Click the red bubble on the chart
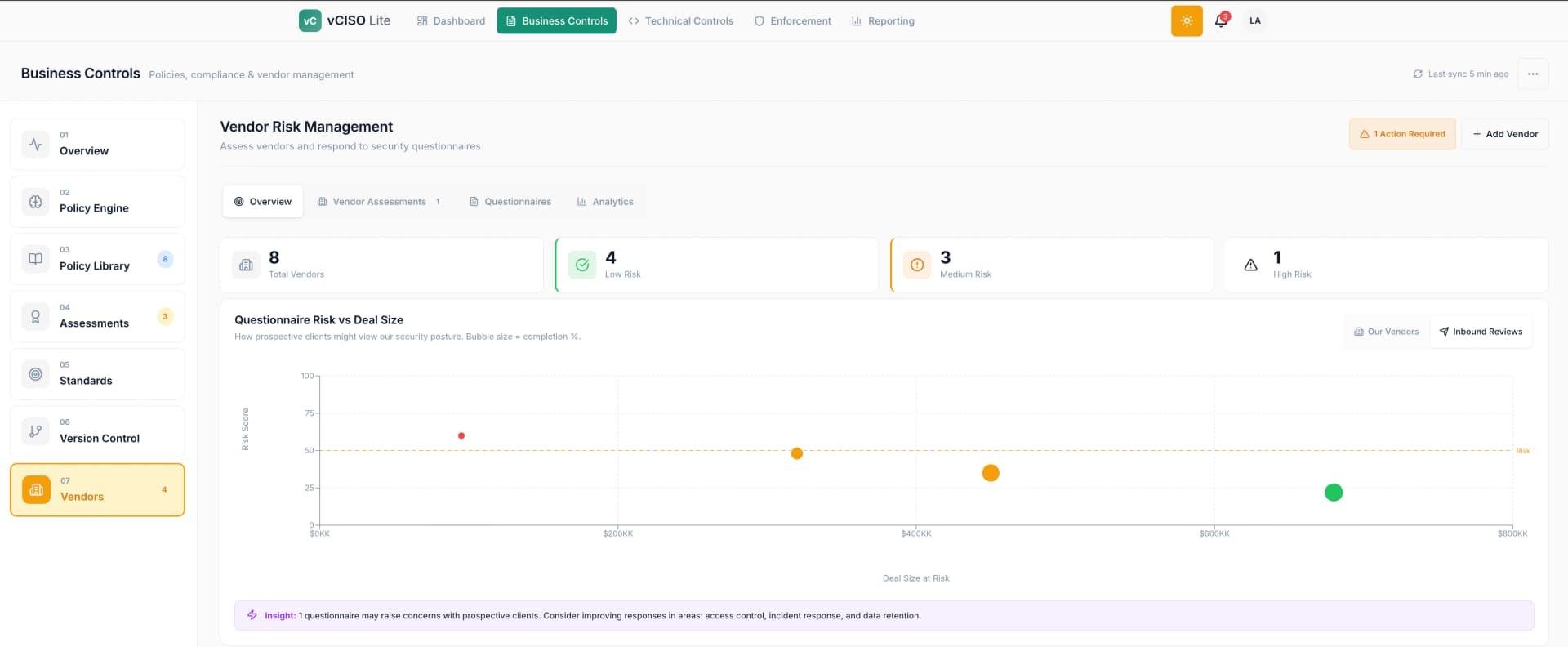1568x647 pixels. coord(461,435)
